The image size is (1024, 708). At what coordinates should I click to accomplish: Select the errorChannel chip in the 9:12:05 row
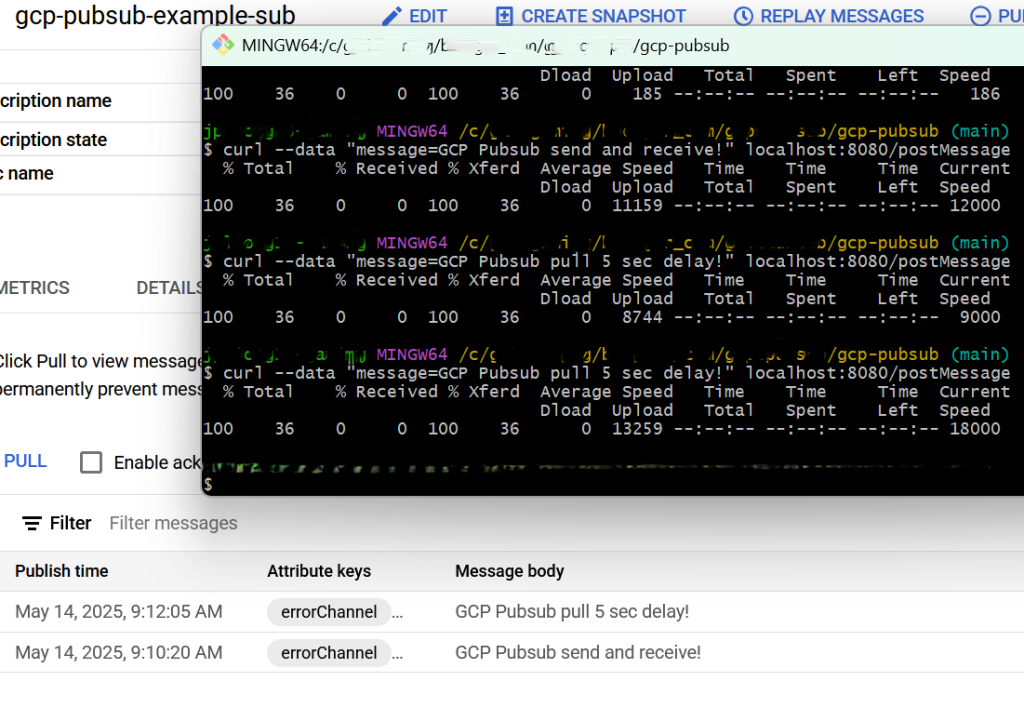(x=328, y=612)
